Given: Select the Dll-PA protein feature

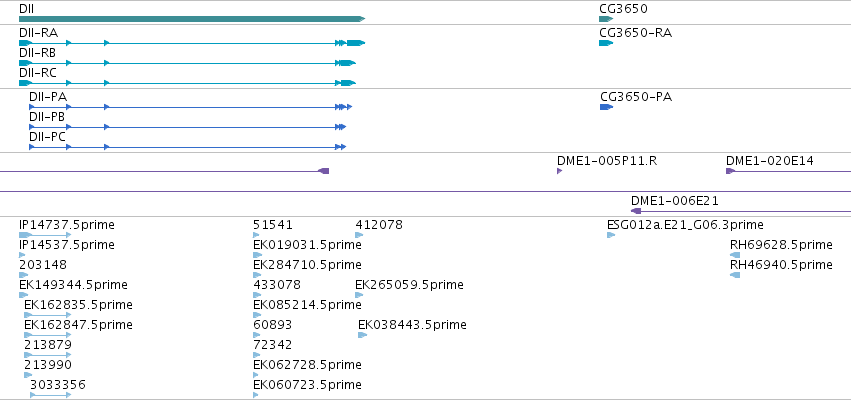Looking at the screenshot, I should 190,107.
